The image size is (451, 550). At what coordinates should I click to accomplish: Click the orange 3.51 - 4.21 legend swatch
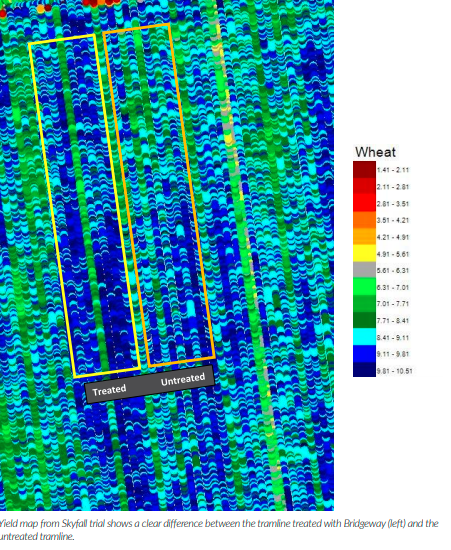pos(364,220)
